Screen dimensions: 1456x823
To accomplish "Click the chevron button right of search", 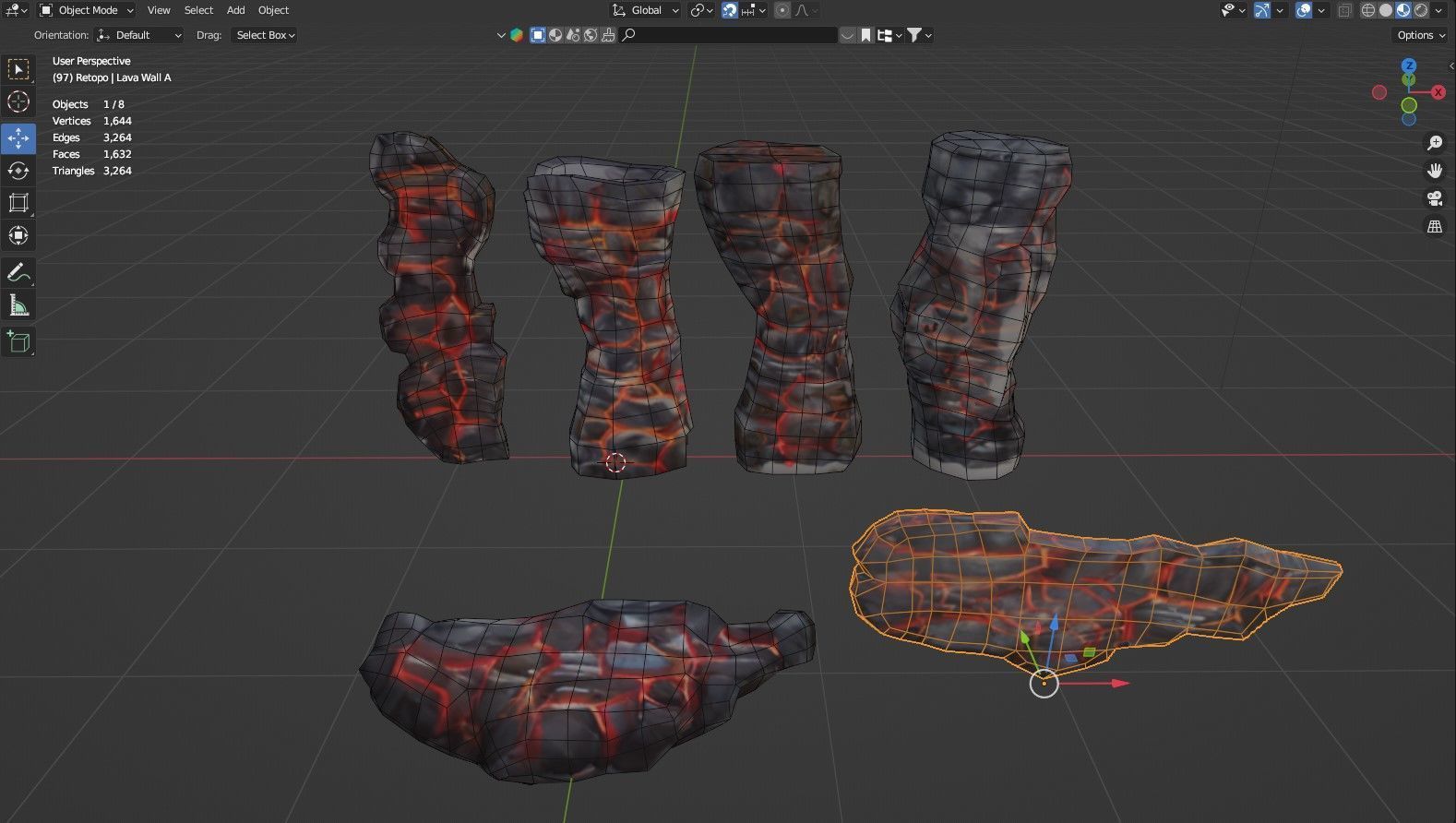I will (847, 35).
